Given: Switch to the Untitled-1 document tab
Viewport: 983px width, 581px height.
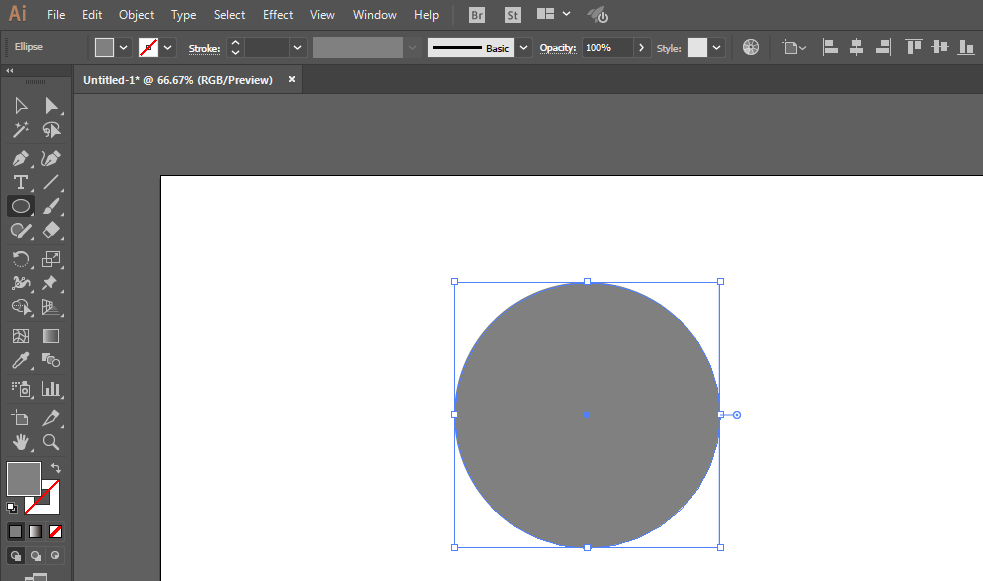Looking at the screenshot, I should tap(178, 80).
